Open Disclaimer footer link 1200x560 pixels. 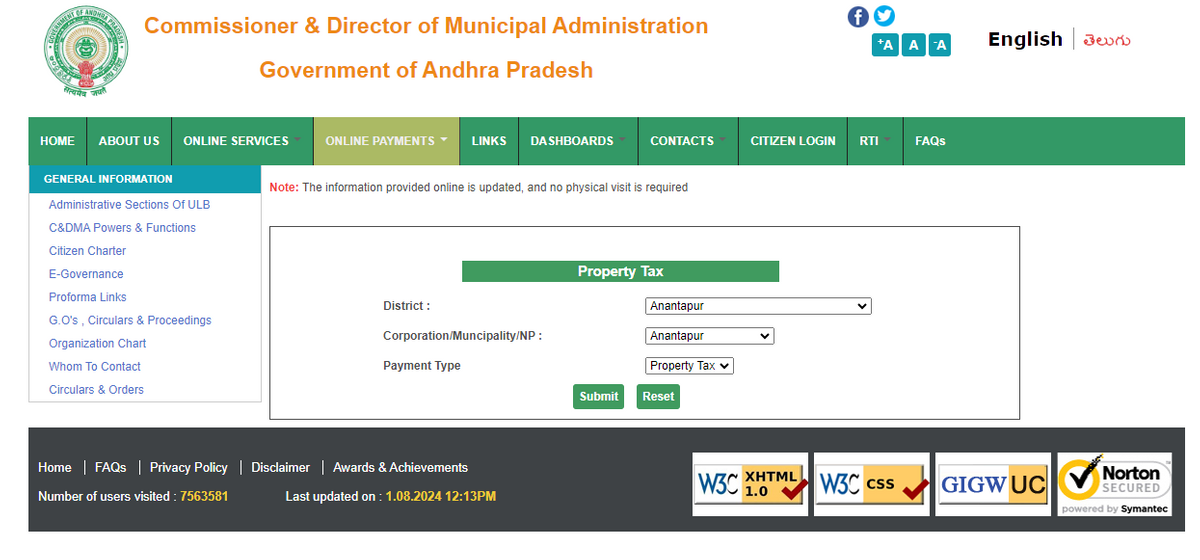point(280,467)
